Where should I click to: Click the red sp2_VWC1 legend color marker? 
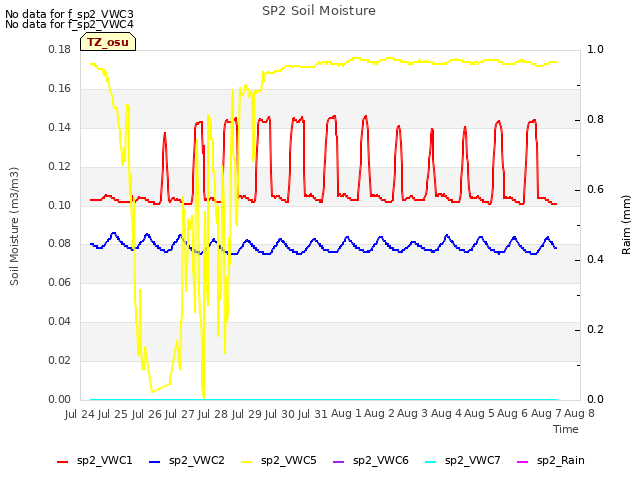coord(62,462)
